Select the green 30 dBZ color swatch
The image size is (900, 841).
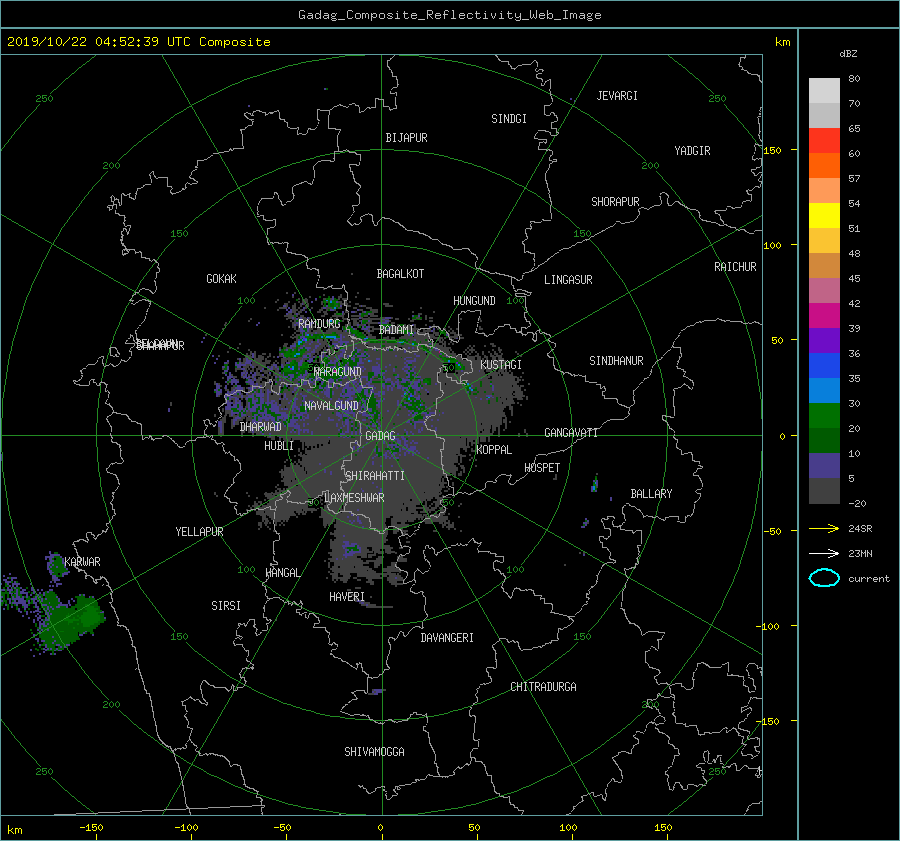pos(824,416)
